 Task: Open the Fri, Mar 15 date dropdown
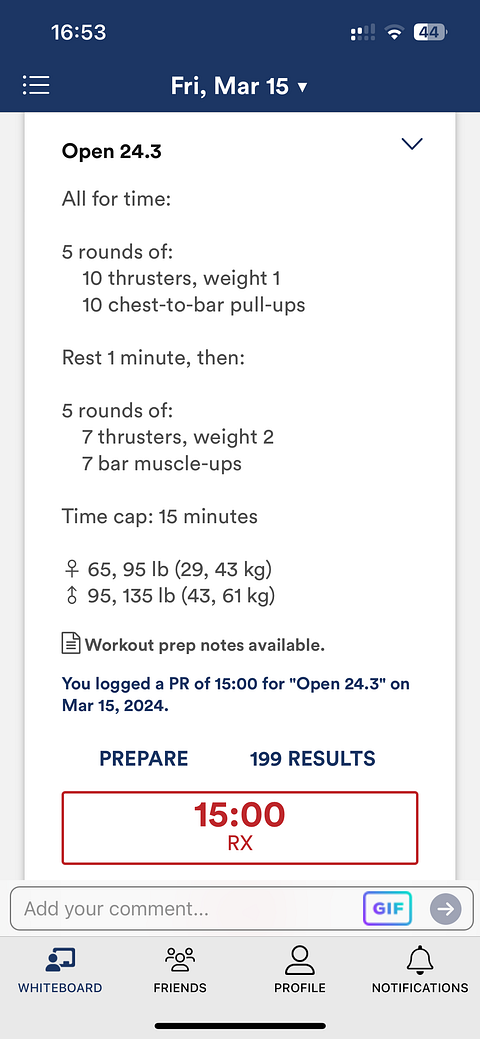(x=239, y=86)
